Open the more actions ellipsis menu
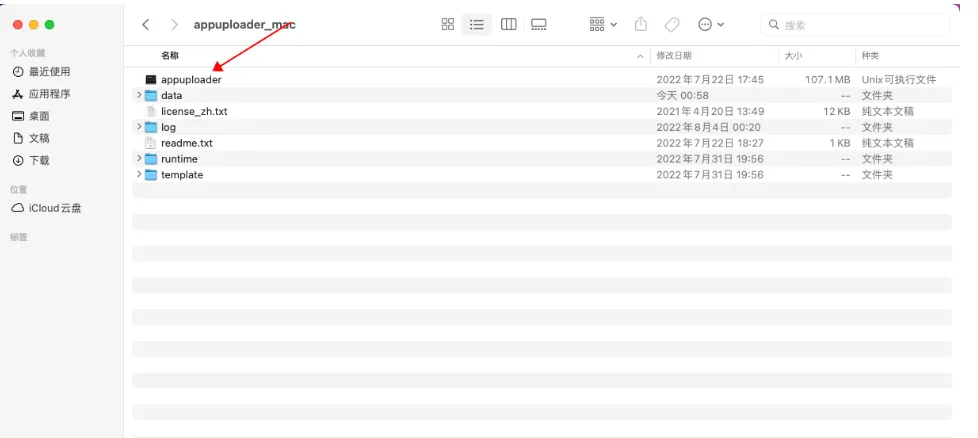 [x=711, y=24]
